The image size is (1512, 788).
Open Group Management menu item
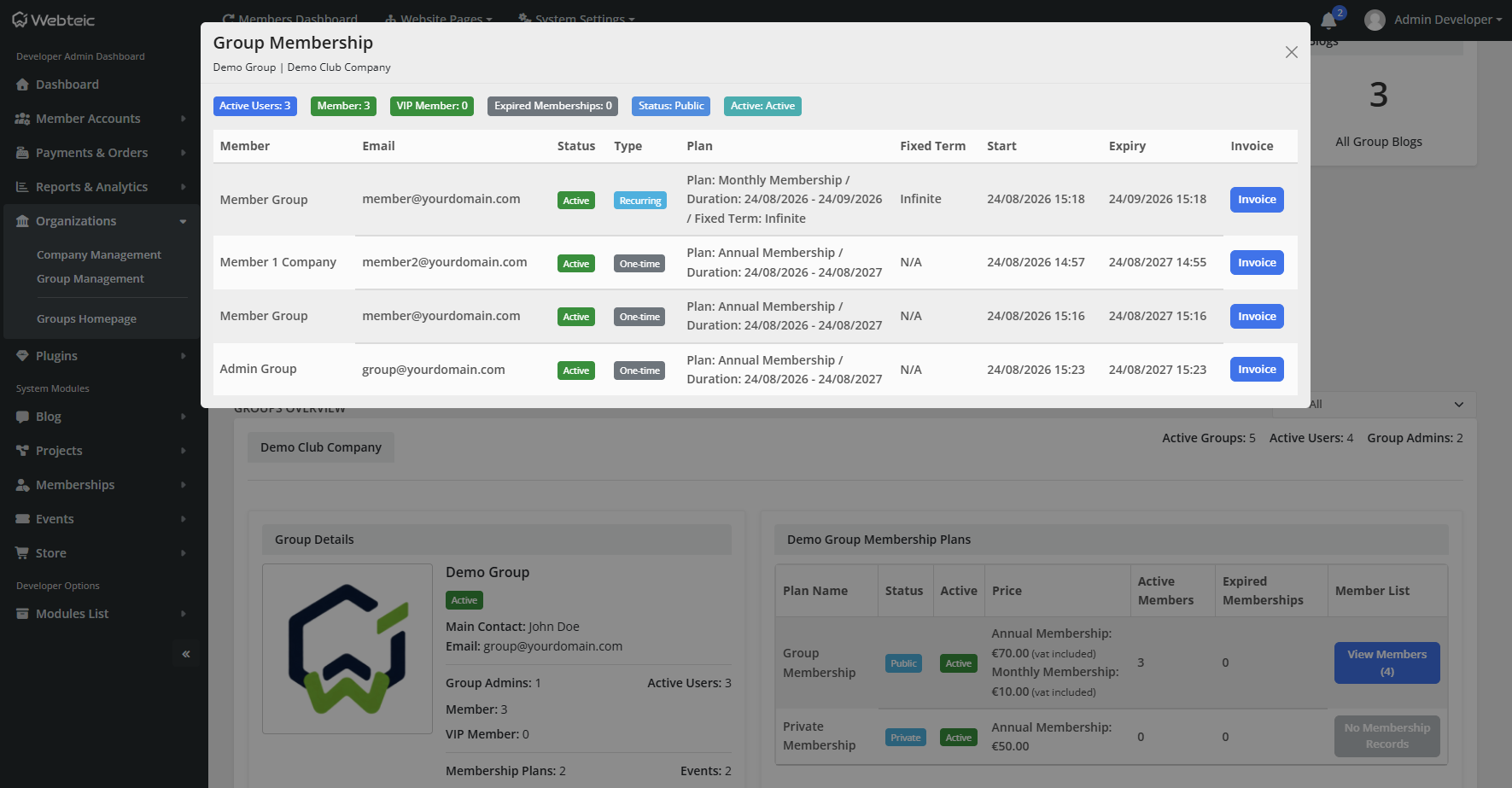tap(90, 279)
